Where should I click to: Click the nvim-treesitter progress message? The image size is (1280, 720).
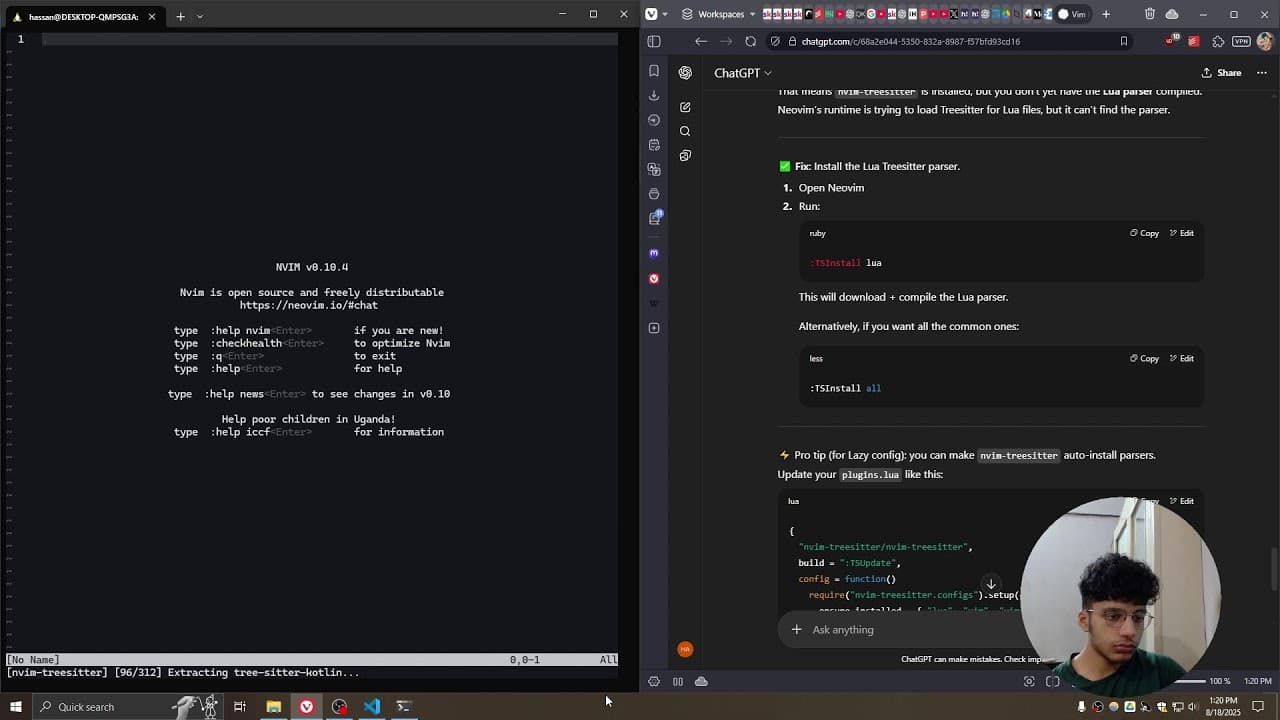click(183, 673)
